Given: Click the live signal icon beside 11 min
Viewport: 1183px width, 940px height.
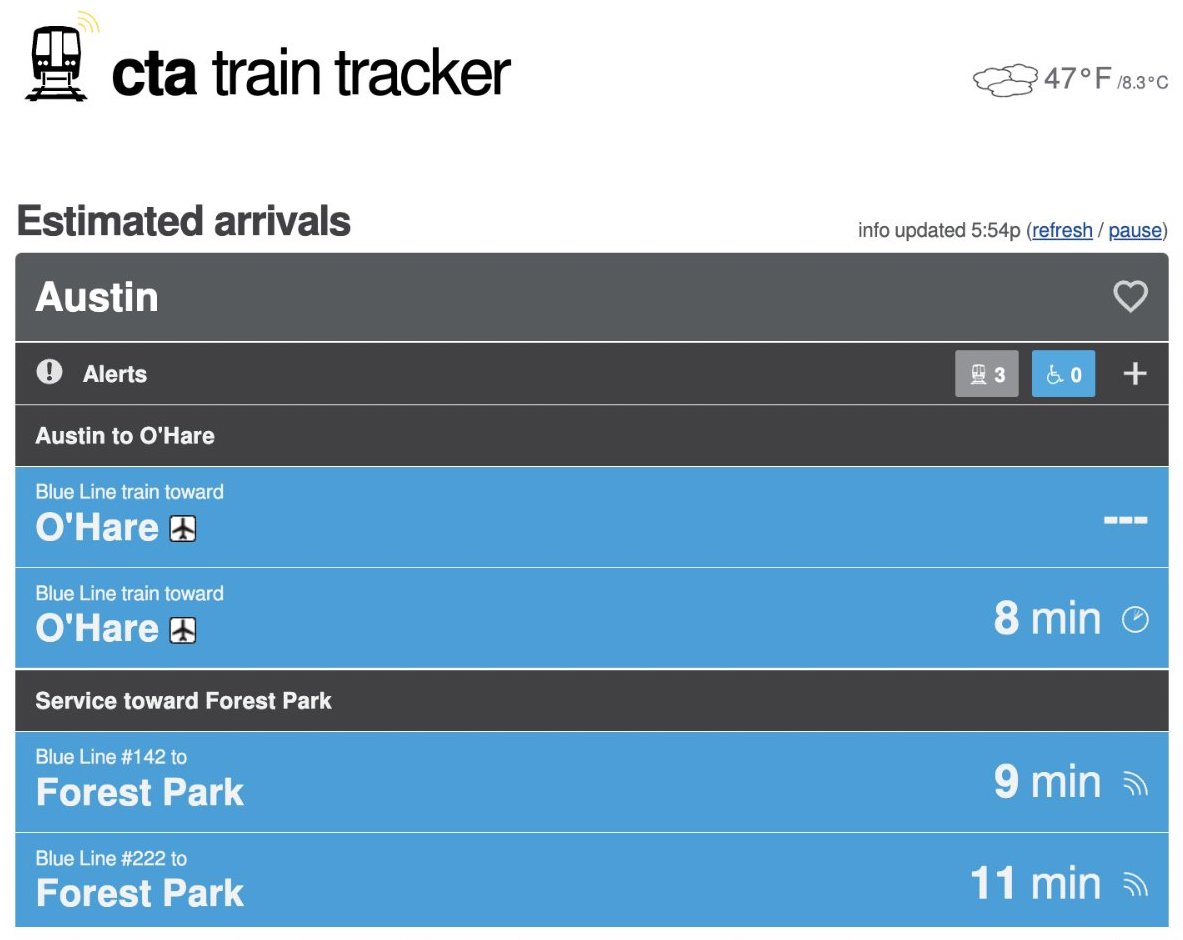Looking at the screenshot, I should point(1135,884).
